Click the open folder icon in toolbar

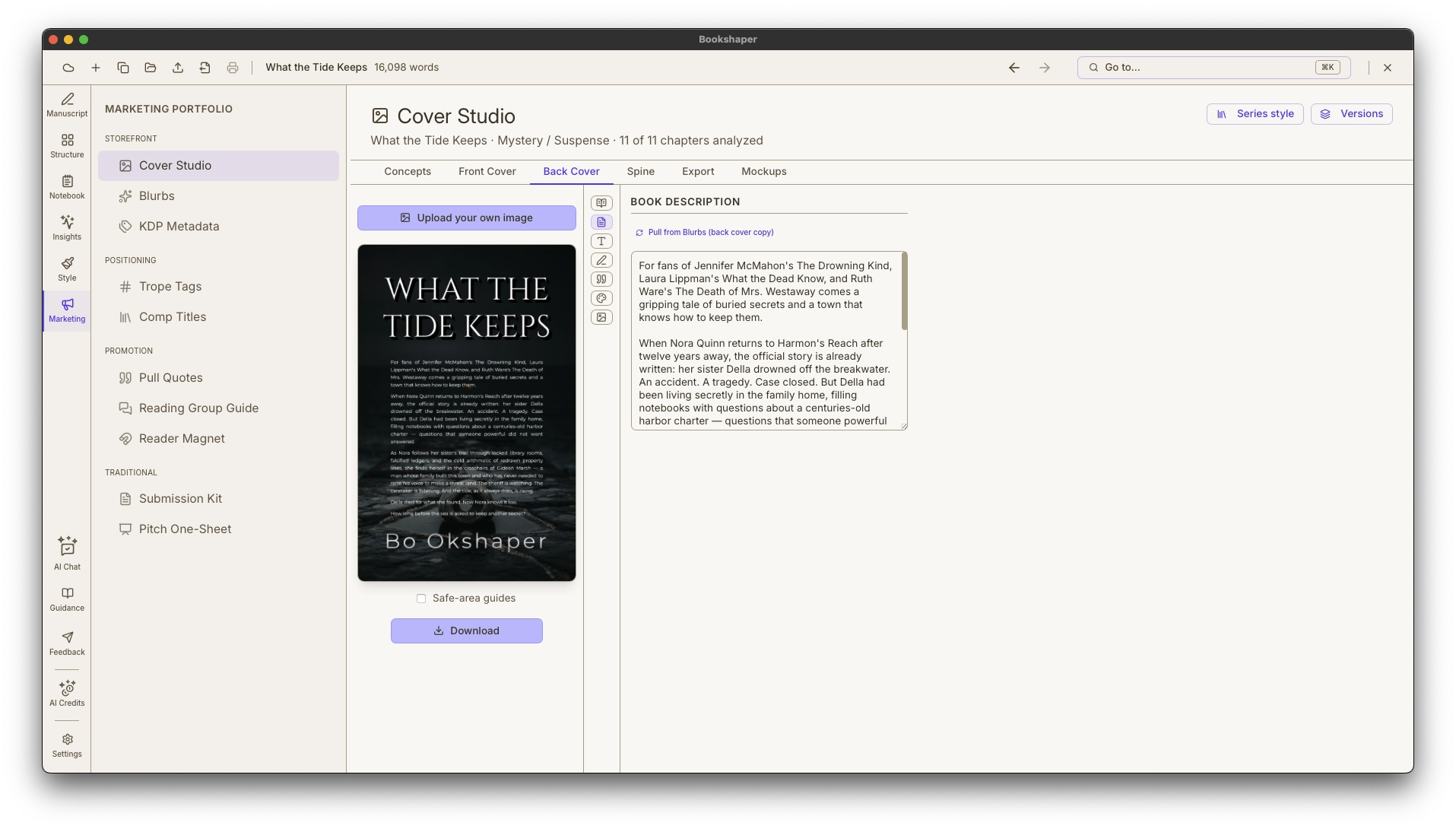coord(151,68)
